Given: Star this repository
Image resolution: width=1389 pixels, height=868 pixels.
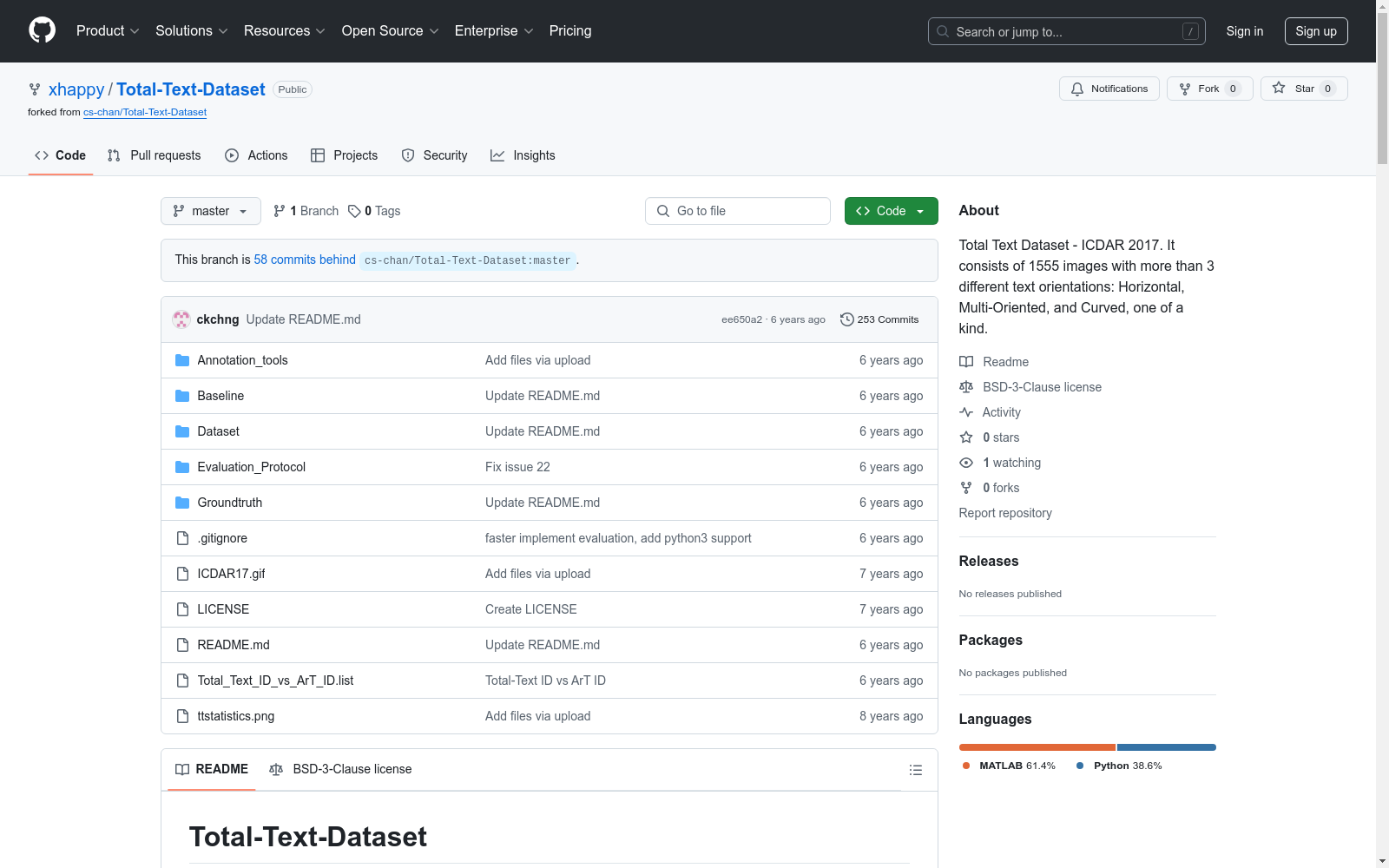Looking at the screenshot, I should (1304, 89).
